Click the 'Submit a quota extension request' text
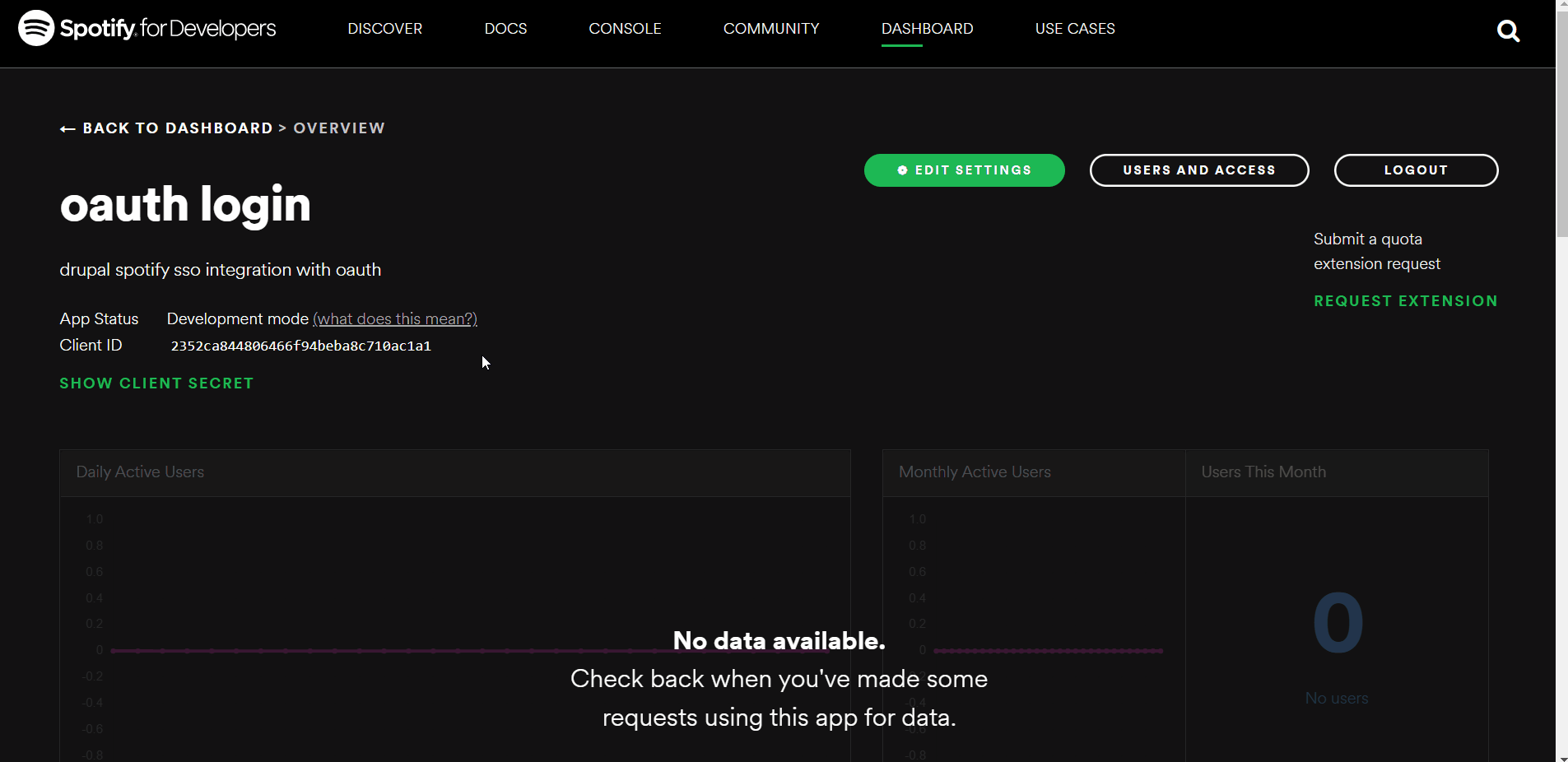Viewport: 1568px width, 762px height. [x=1377, y=251]
